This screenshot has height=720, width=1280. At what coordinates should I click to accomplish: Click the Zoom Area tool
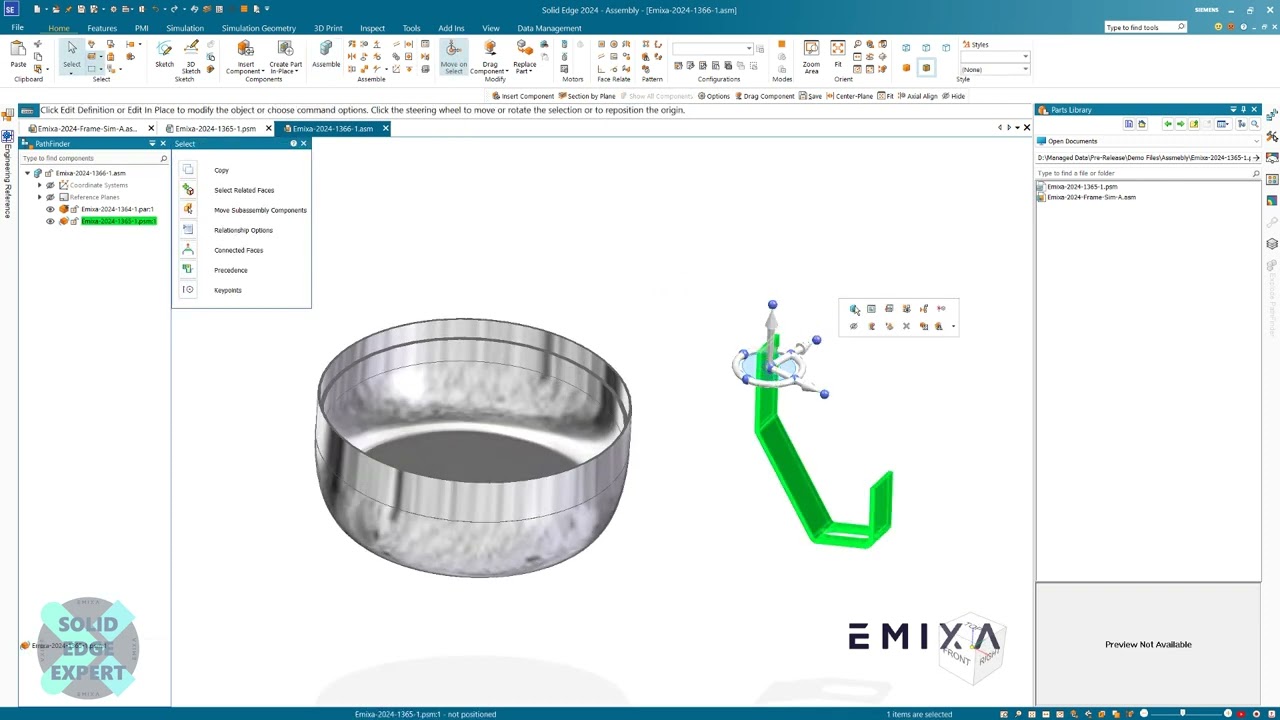tap(811, 56)
